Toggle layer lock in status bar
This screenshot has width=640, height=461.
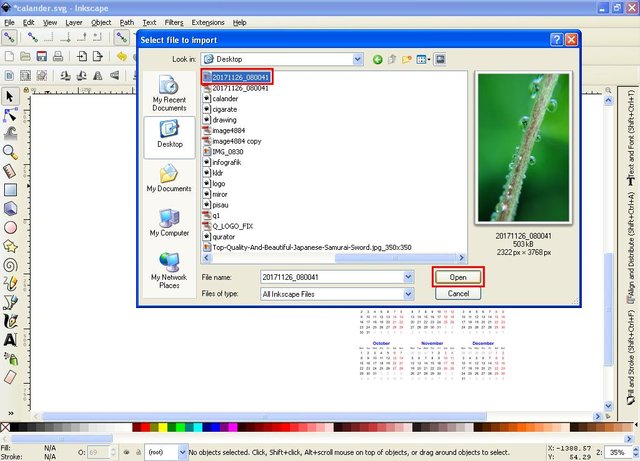tap(138, 452)
